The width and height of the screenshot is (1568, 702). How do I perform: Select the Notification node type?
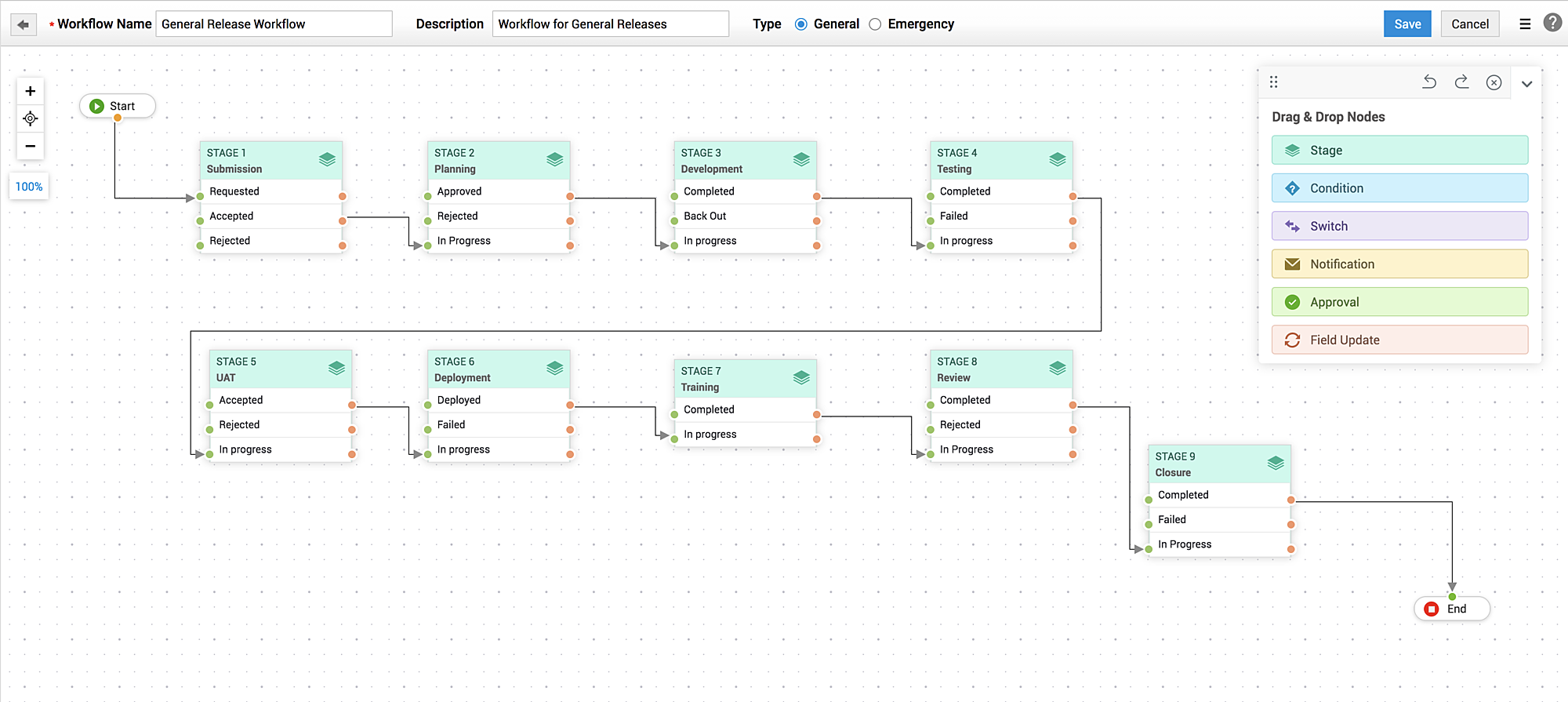pyautogui.click(x=1399, y=264)
